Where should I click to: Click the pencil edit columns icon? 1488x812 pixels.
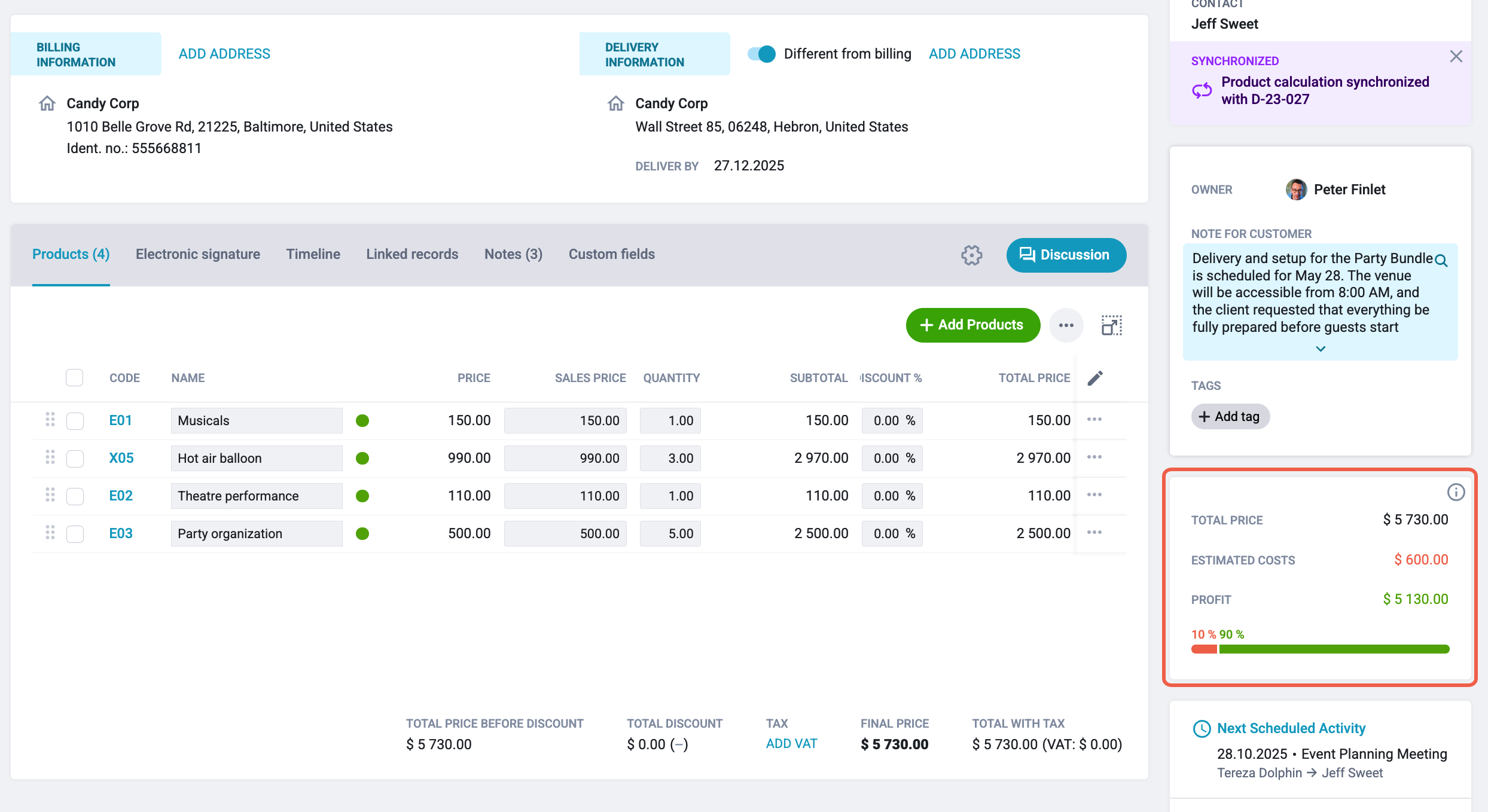point(1095,378)
